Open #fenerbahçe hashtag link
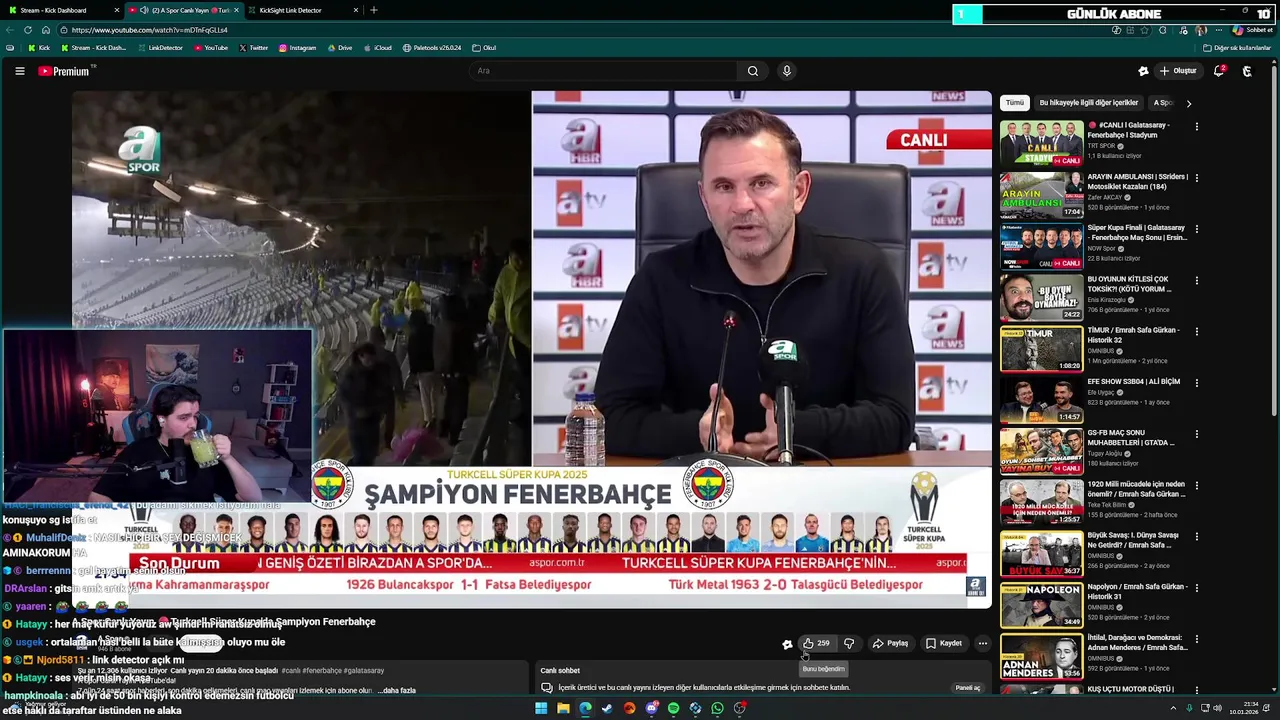This screenshot has height=720, width=1280. (x=322, y=671)
